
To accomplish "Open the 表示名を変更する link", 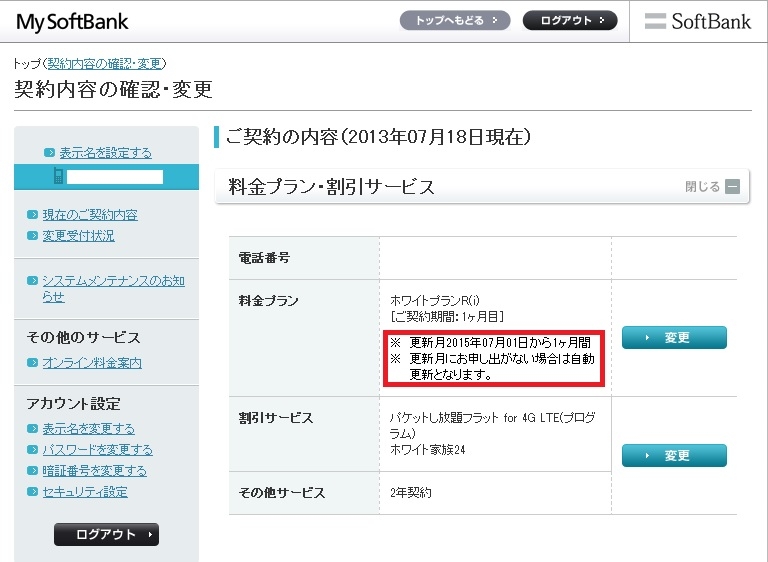I will 89,429.
